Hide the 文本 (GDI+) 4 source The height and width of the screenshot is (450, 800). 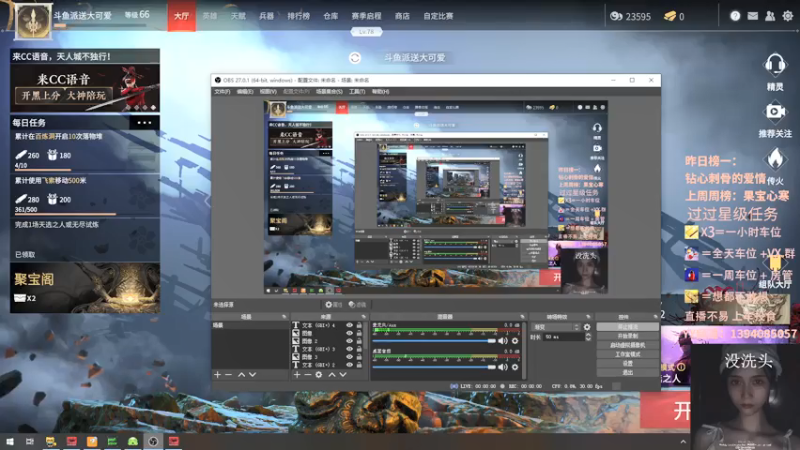pos(349,325)
